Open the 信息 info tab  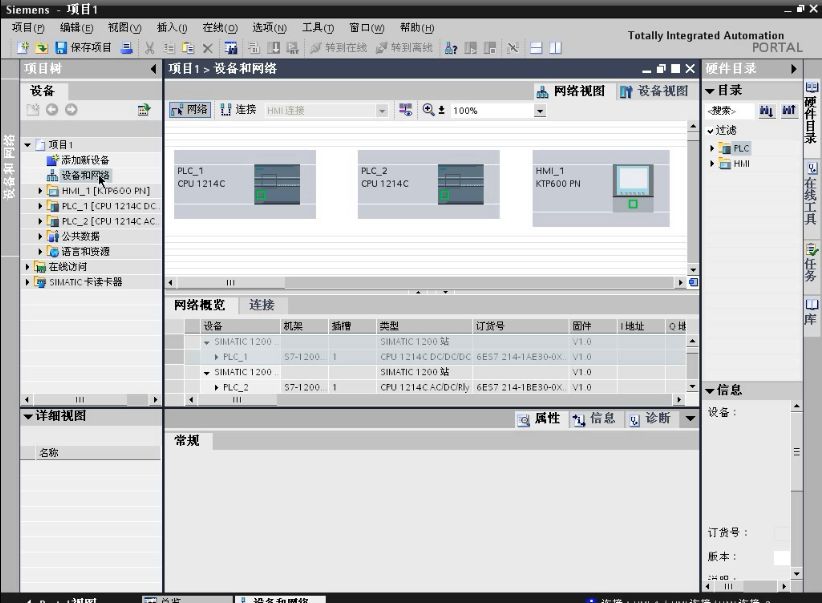[x=594, y=418]
